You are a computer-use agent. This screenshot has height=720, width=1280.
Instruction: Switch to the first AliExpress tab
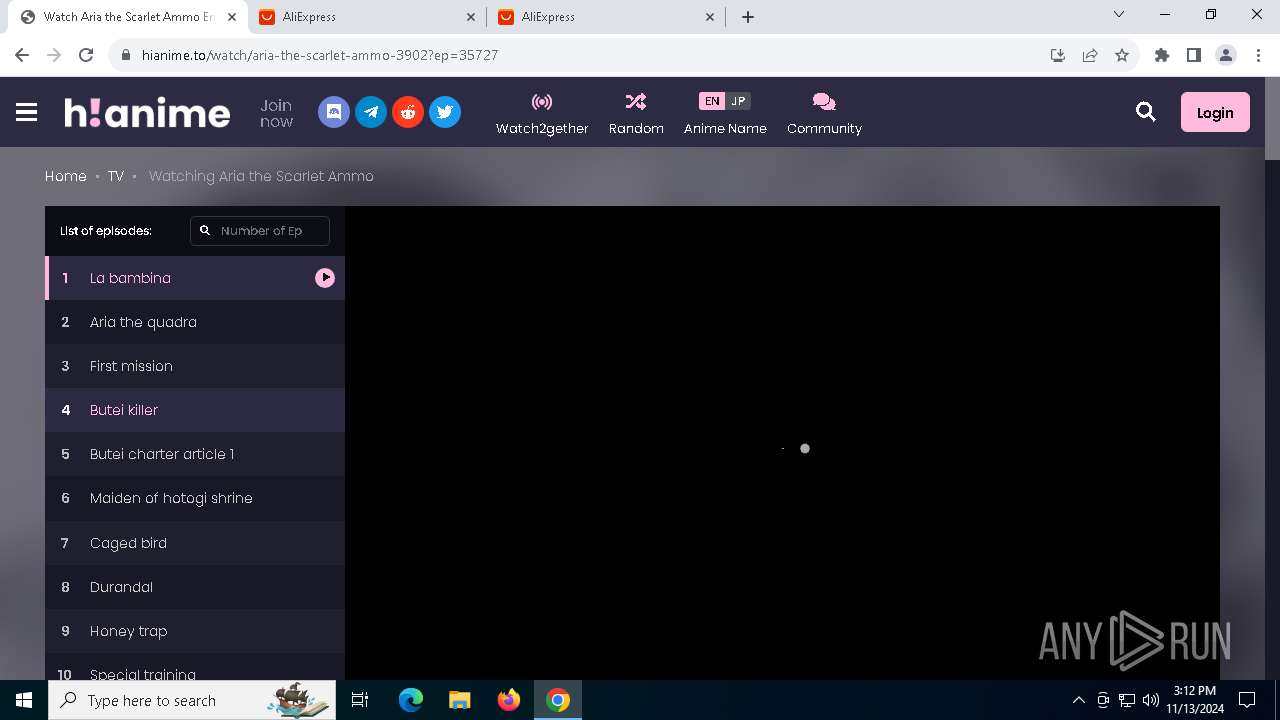pos(368,17)
